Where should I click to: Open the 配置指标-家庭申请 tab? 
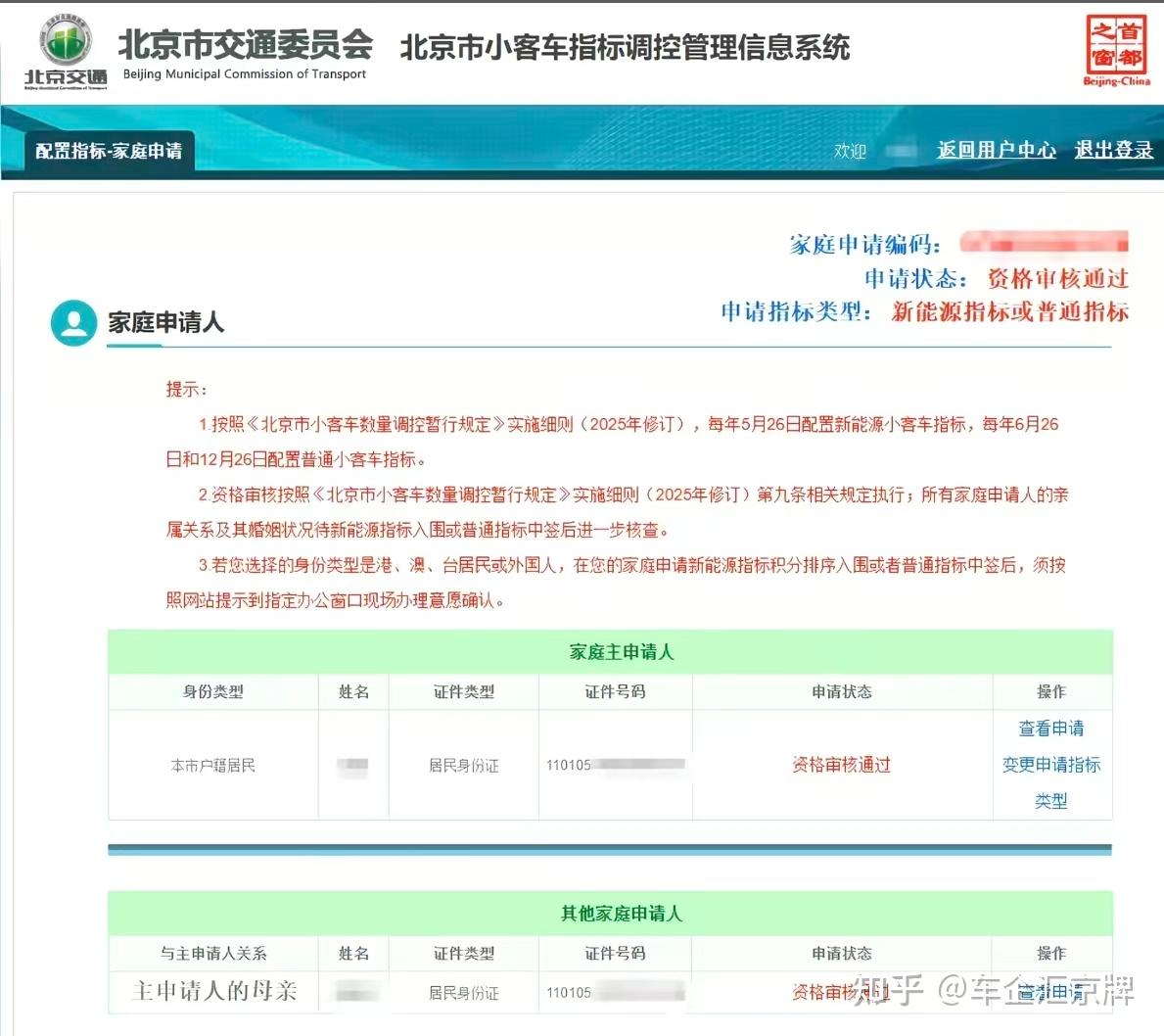(x=109, y=151)
